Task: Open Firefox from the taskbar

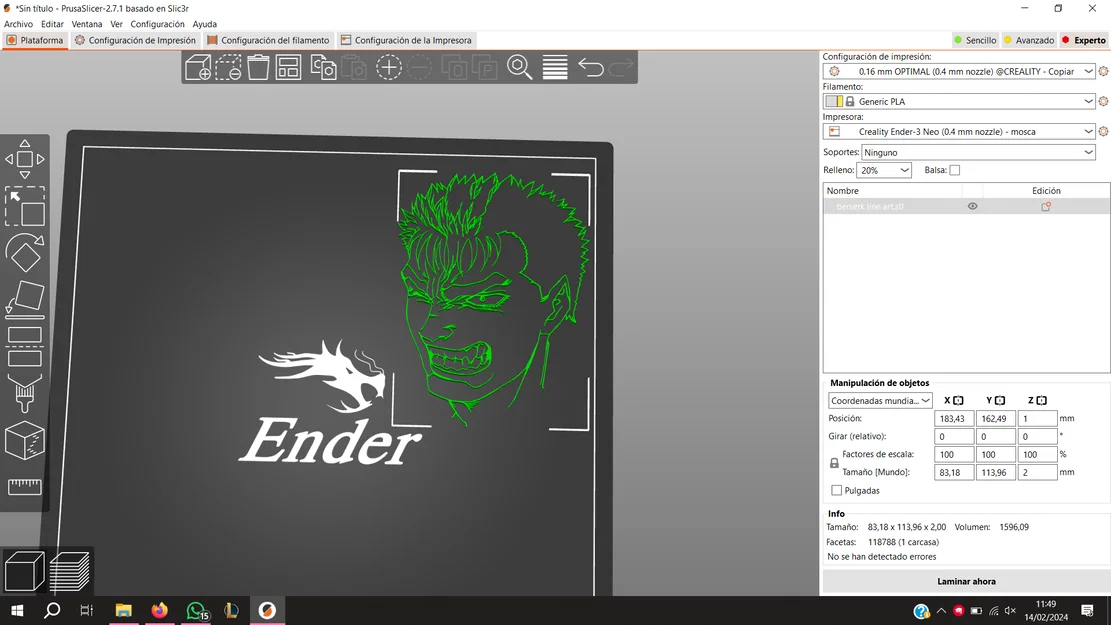Action: click(159, 610)
